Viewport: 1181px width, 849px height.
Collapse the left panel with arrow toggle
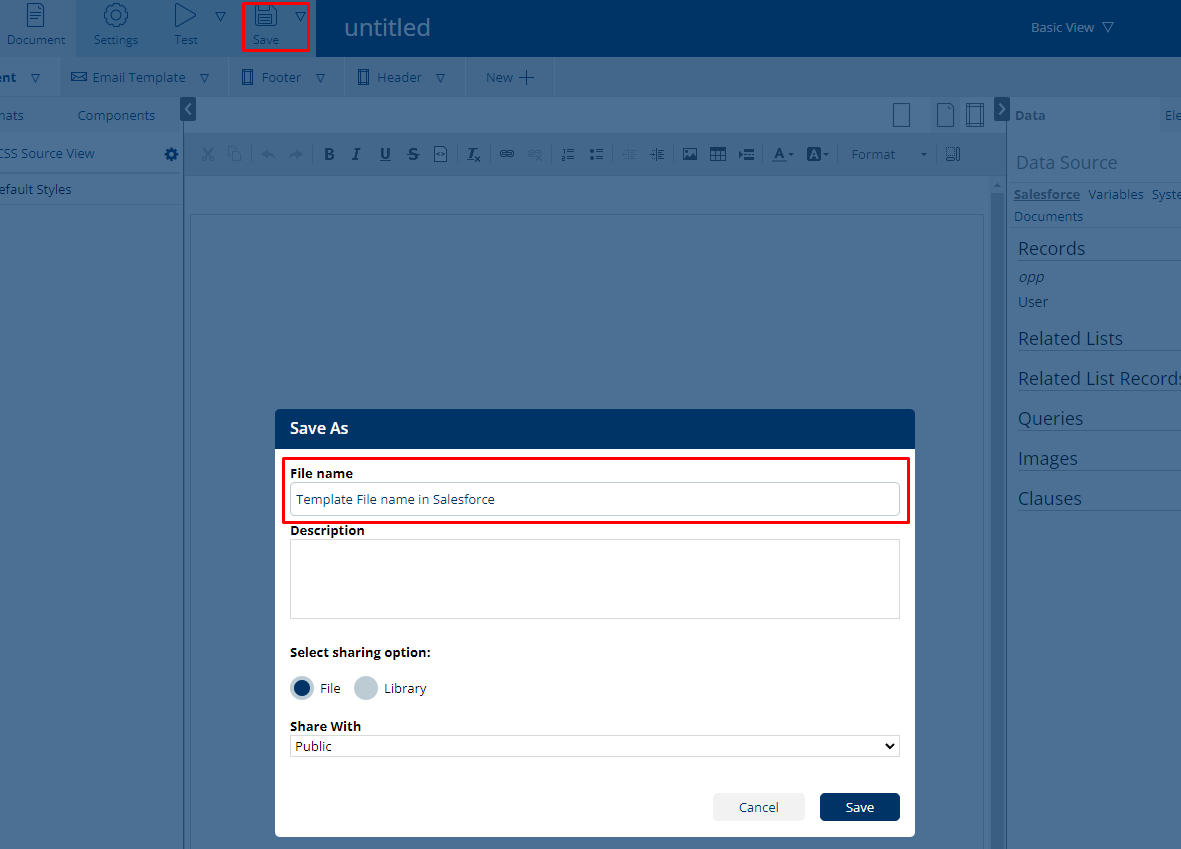tap(188, 109)
